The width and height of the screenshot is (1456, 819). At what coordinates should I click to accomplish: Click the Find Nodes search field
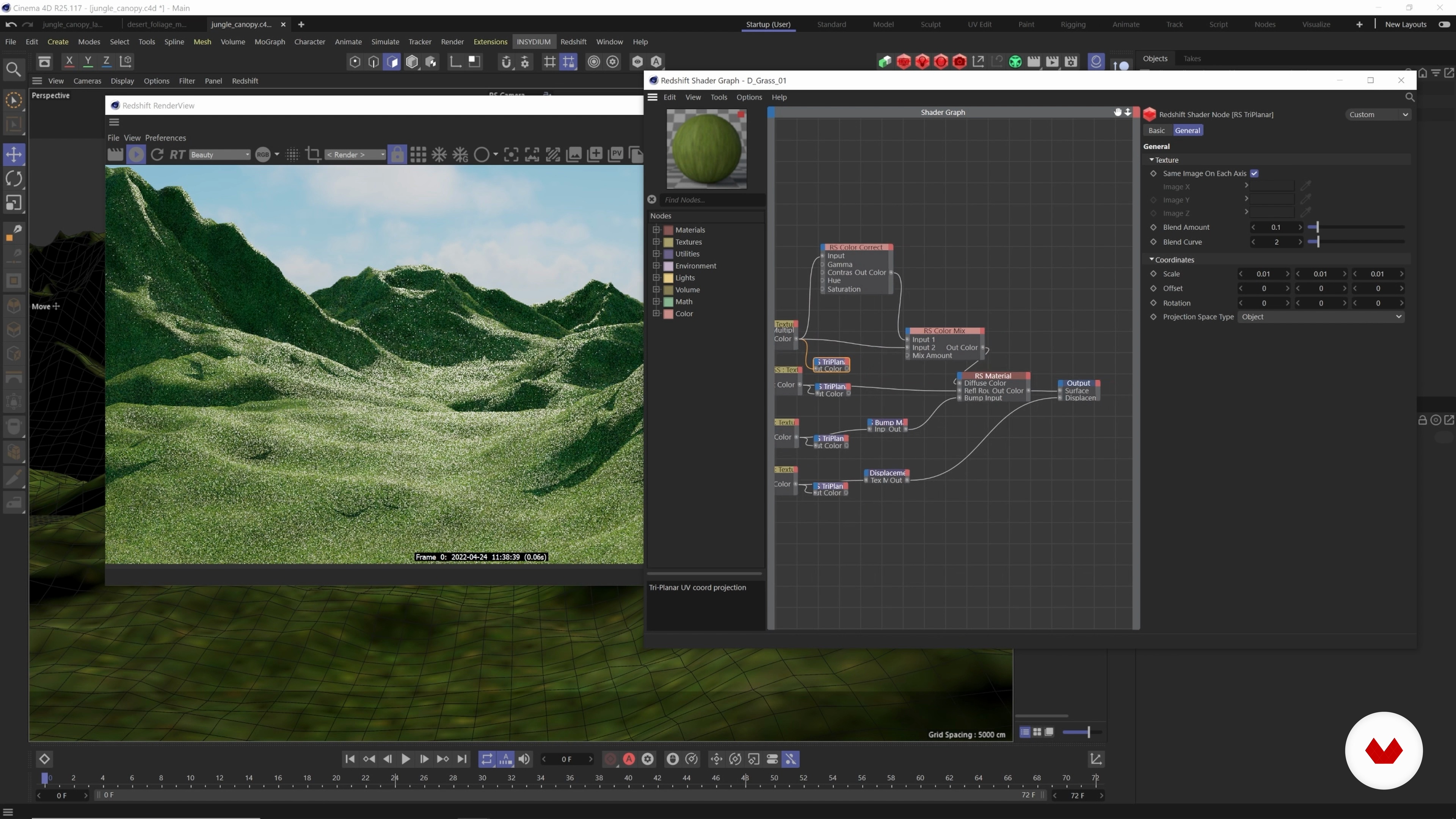(x=712, y=199)
